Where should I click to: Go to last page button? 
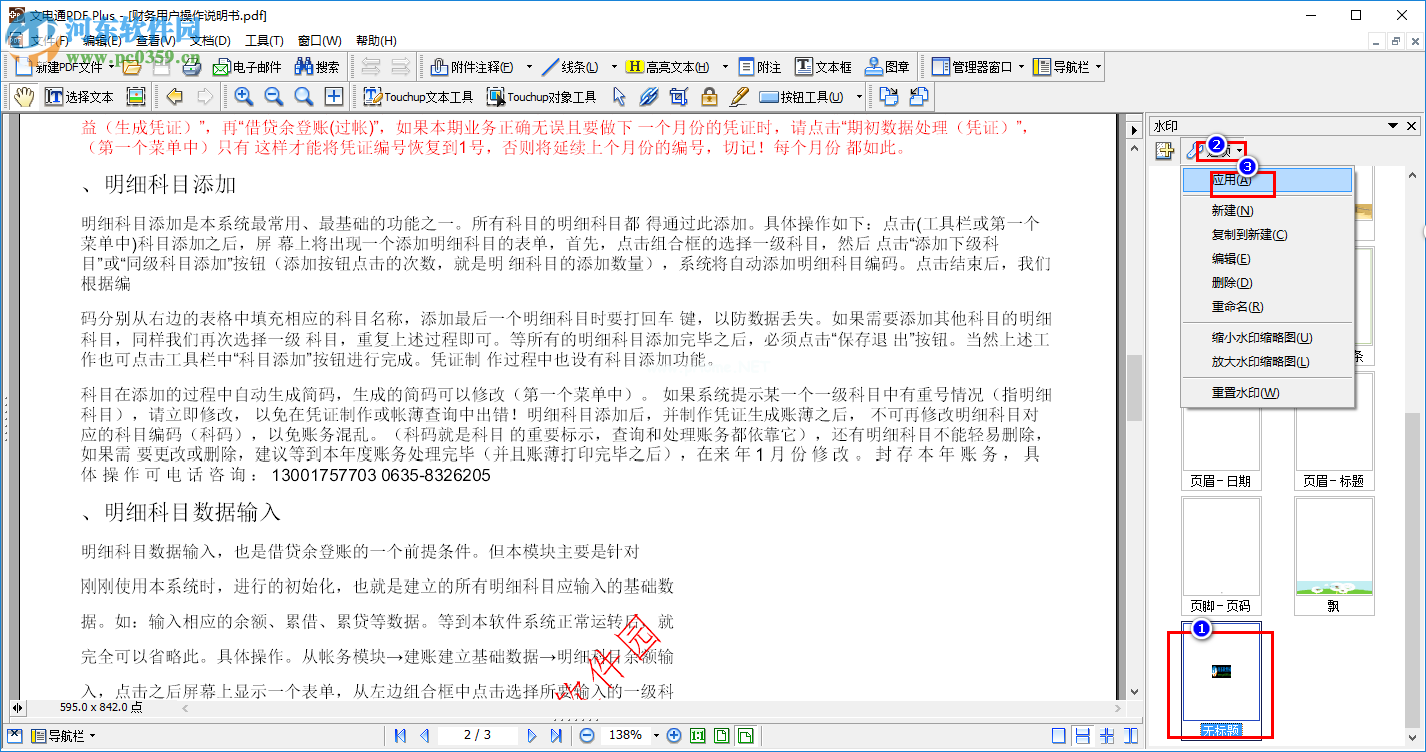pyautogui.click(x=556, y=736)
